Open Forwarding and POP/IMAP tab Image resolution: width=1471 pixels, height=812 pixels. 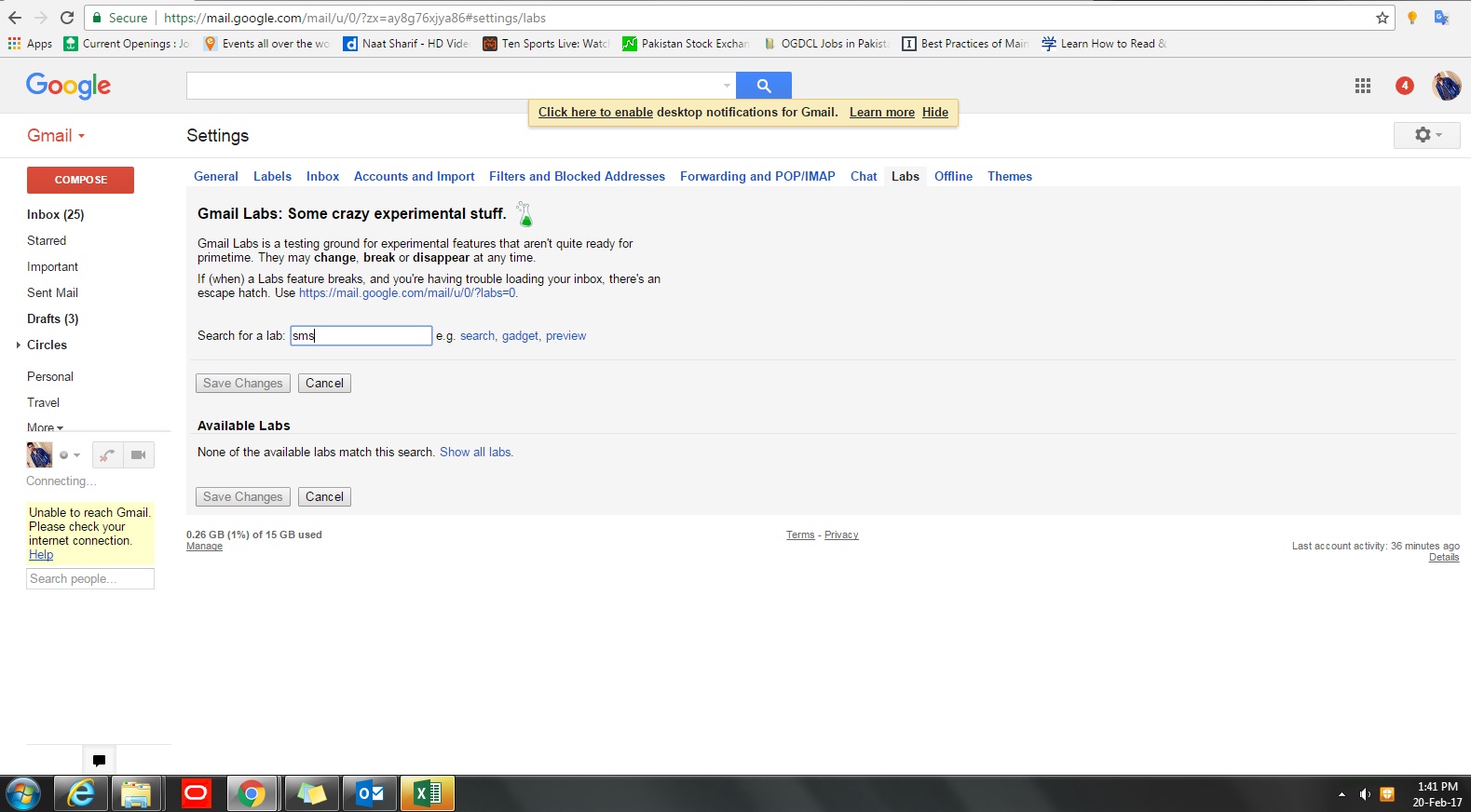point(757,176)
